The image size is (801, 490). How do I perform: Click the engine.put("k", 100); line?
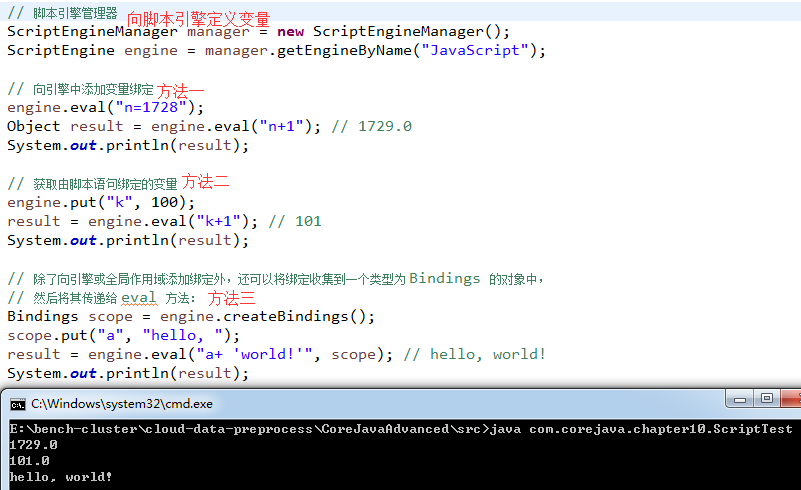(x=101, y=203)
